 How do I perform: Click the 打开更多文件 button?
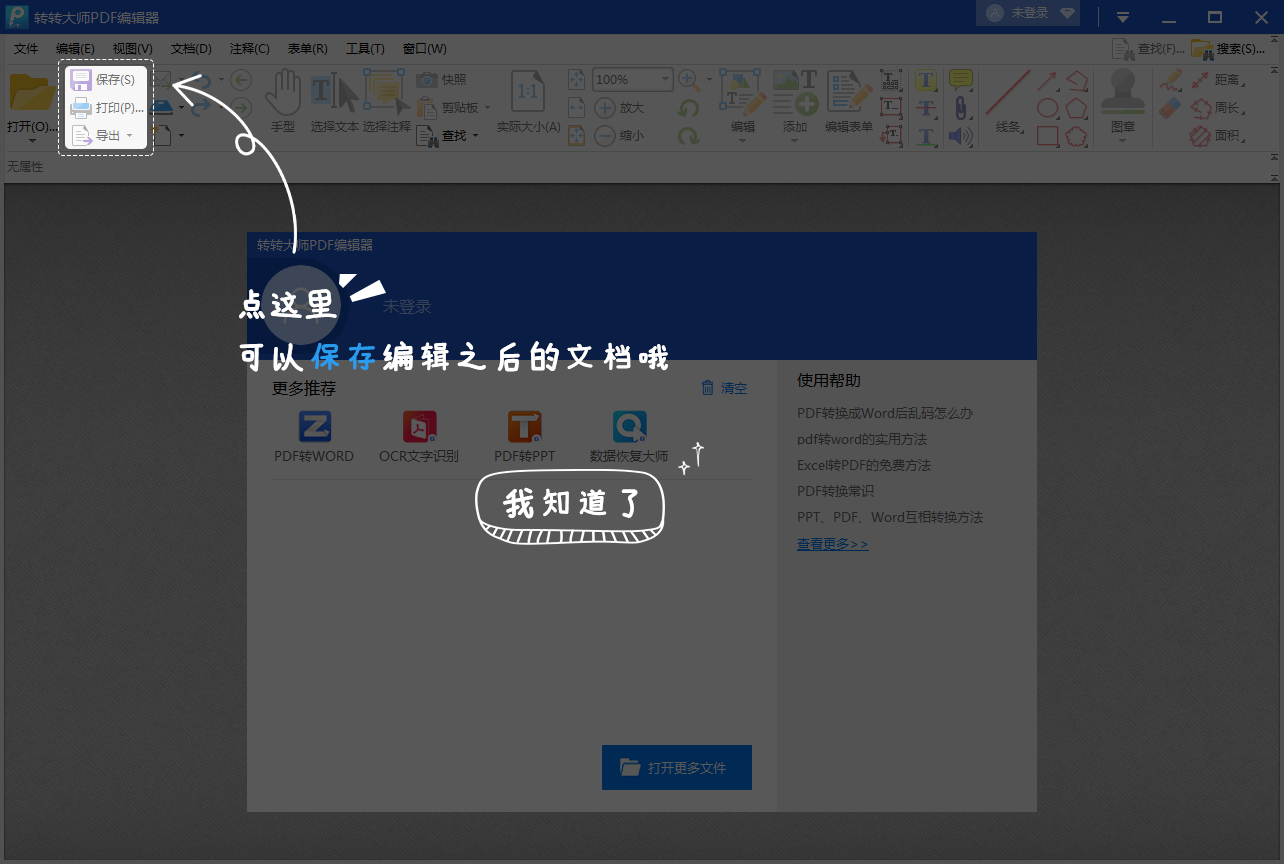tap(677, 767)
